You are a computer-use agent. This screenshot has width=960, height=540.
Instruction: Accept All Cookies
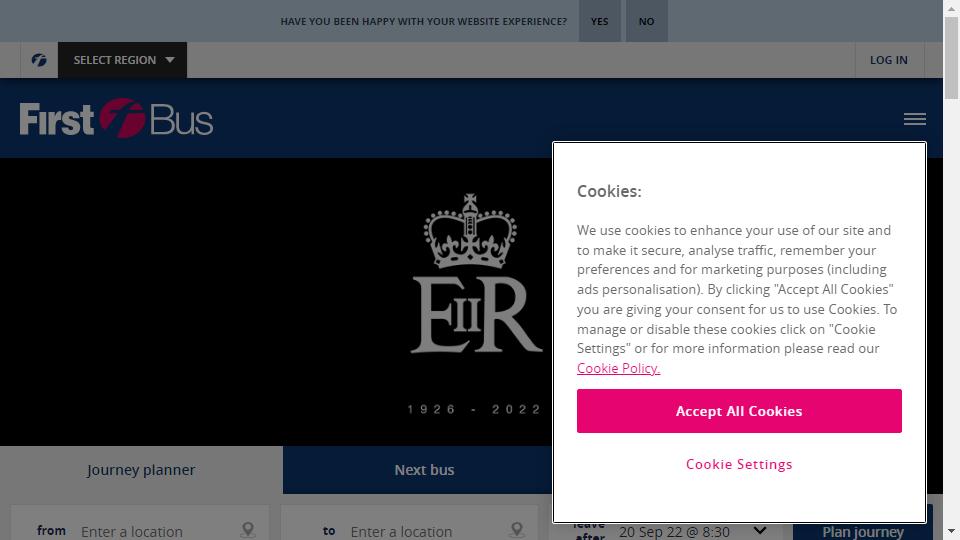739,411
